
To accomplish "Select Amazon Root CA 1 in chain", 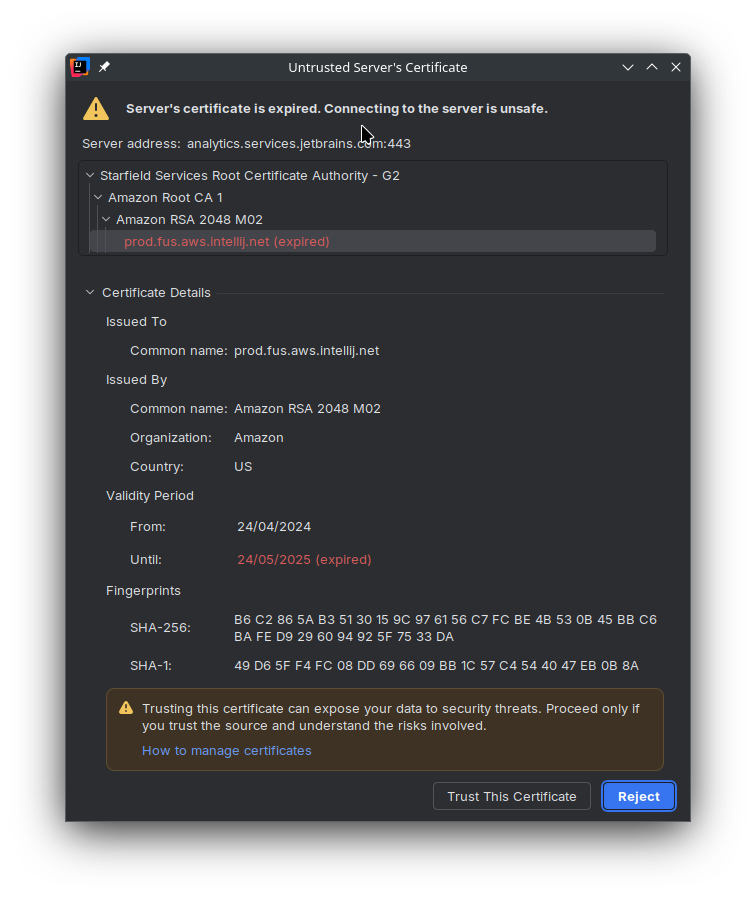I will pos(165,197).
